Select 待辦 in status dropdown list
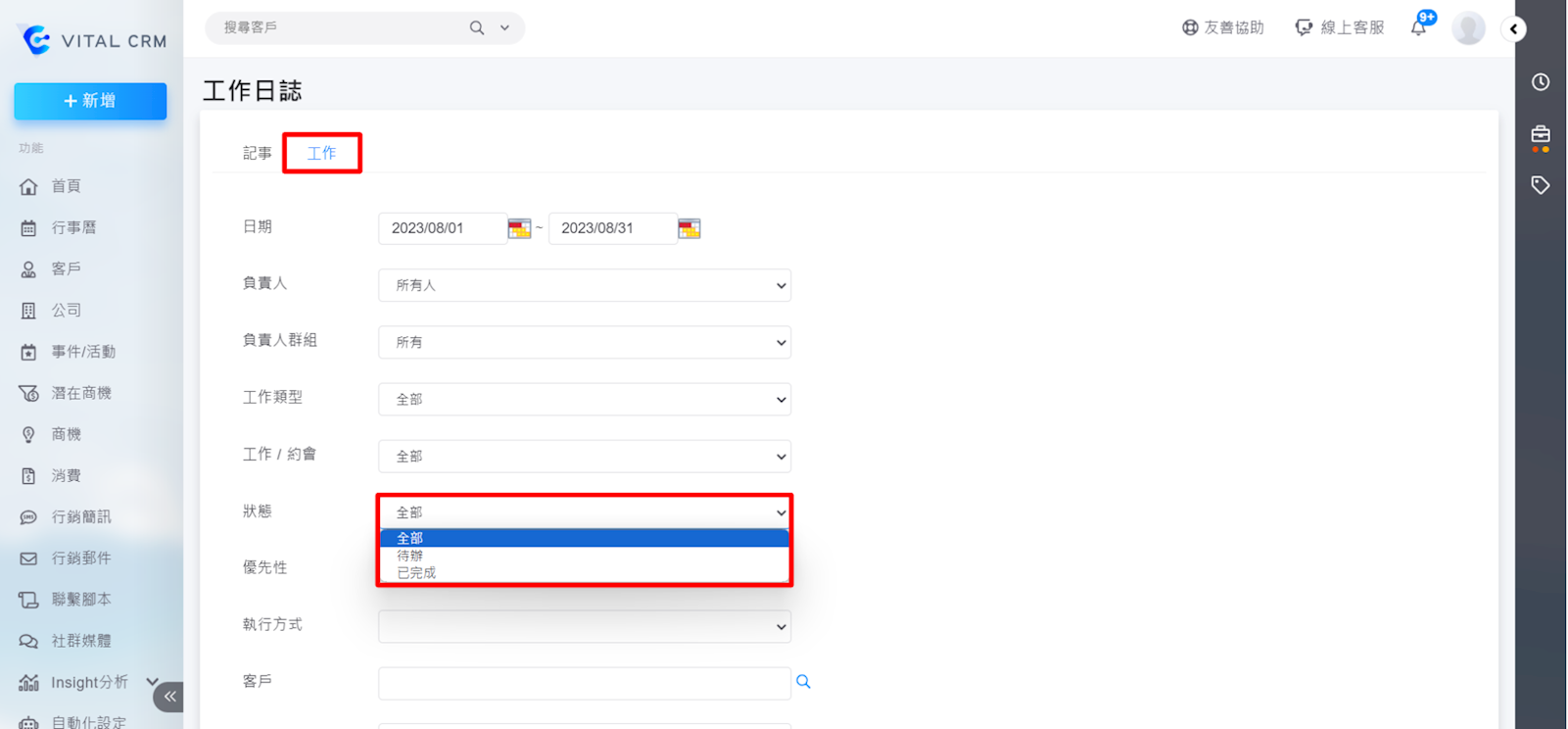The width and height of the screenshot is (1568, 729). [410, 556]
